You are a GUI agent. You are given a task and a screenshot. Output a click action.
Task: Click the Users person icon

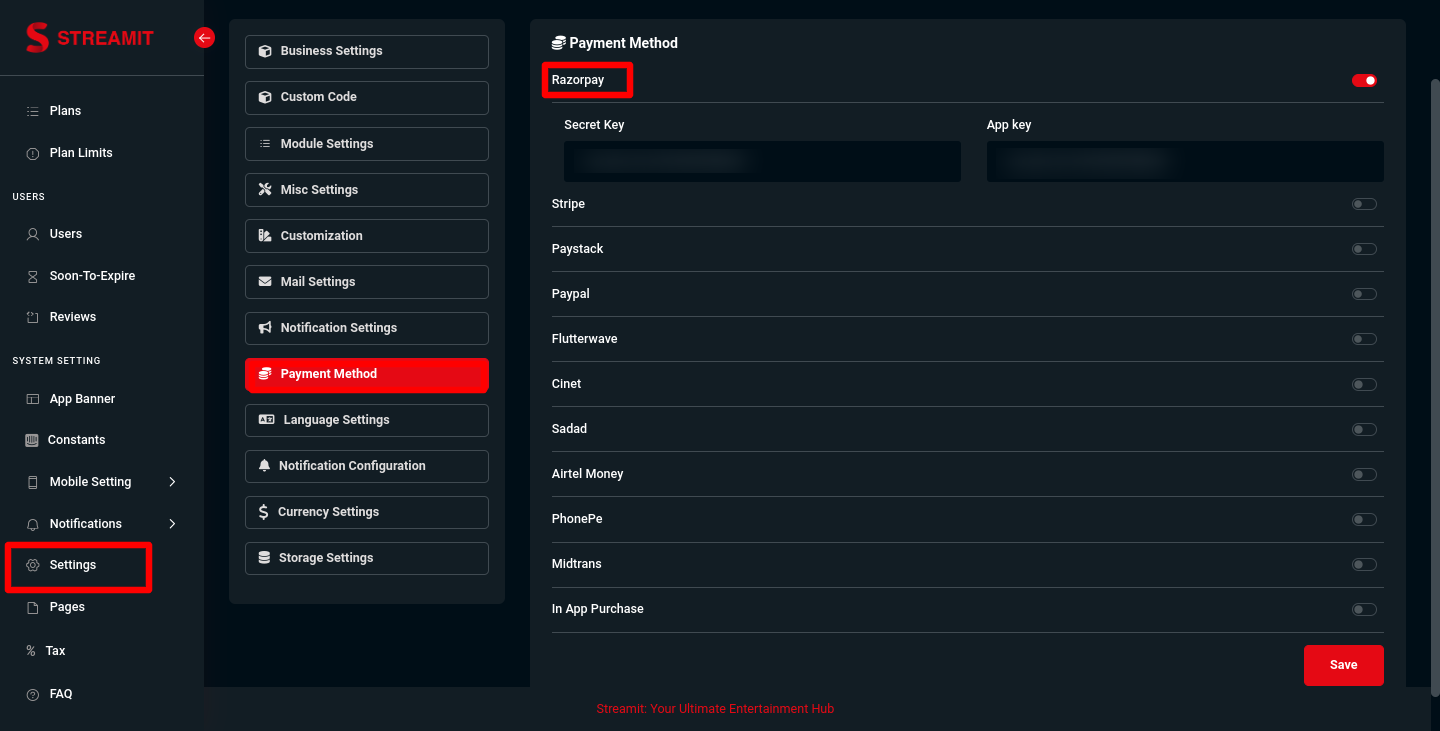32,234
